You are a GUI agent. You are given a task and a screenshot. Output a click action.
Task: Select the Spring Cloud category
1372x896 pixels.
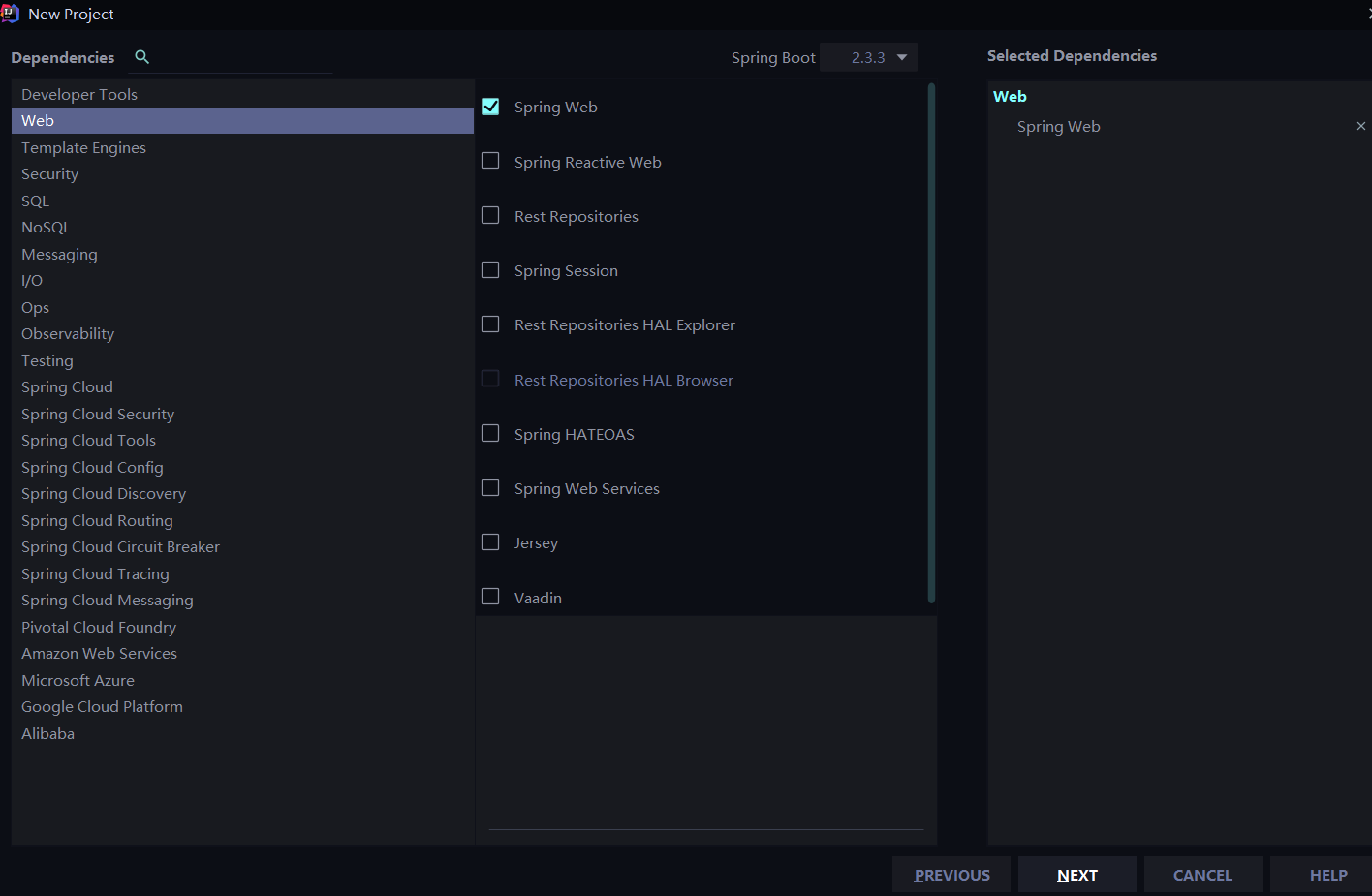point(242,386)
